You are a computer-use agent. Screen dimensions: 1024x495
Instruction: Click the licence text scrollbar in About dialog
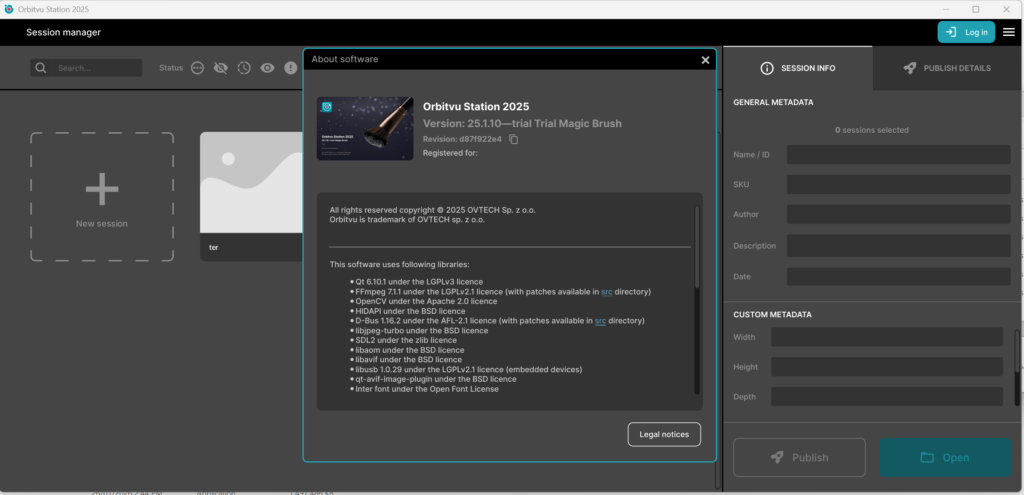click(x=697, y=247)
